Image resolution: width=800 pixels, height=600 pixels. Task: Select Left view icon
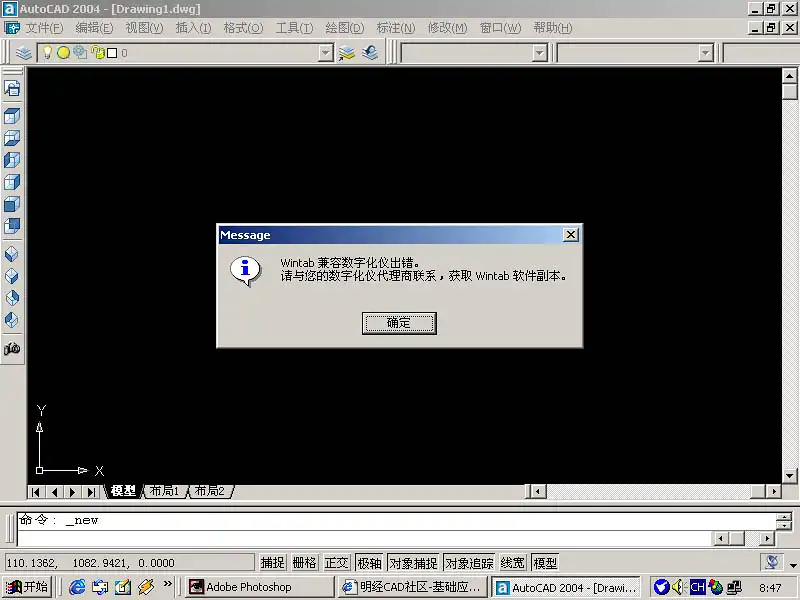pyautogui.click(x=12, y=160)
